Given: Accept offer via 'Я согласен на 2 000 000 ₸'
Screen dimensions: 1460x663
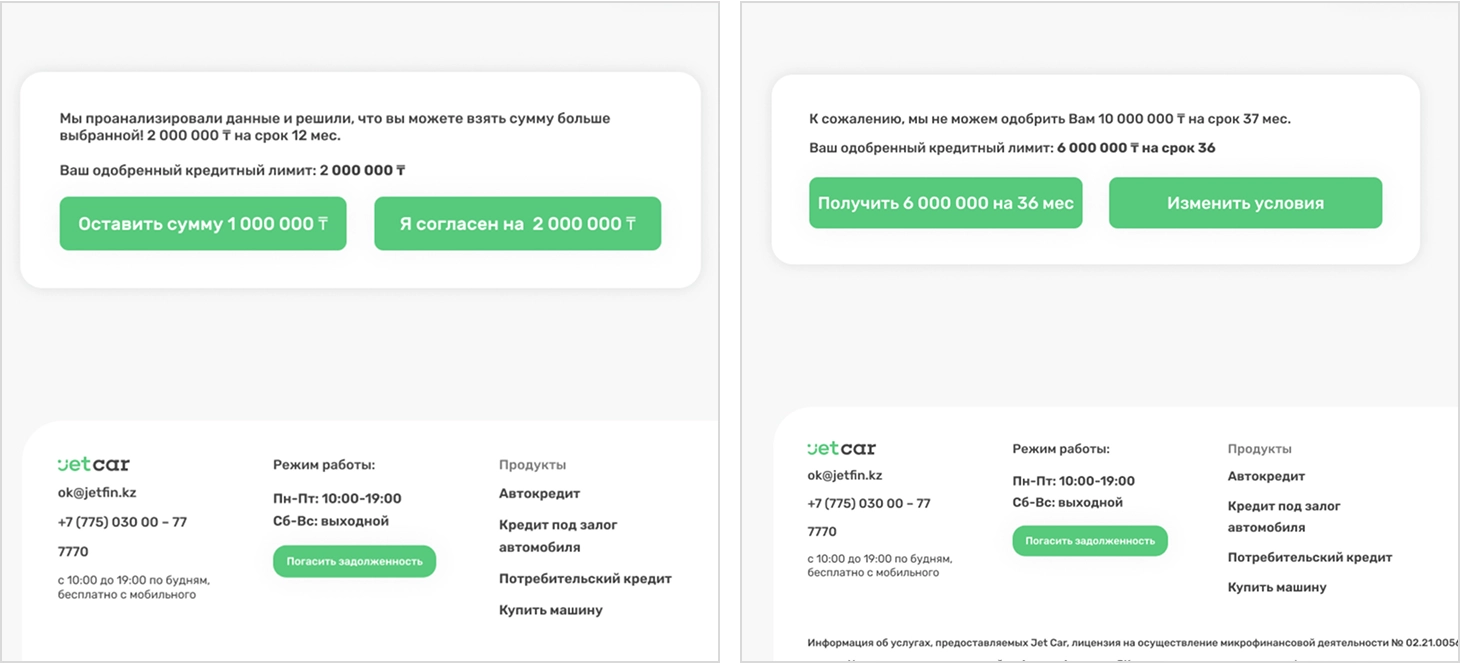Looking at the screenshot, I should (517, 224).
